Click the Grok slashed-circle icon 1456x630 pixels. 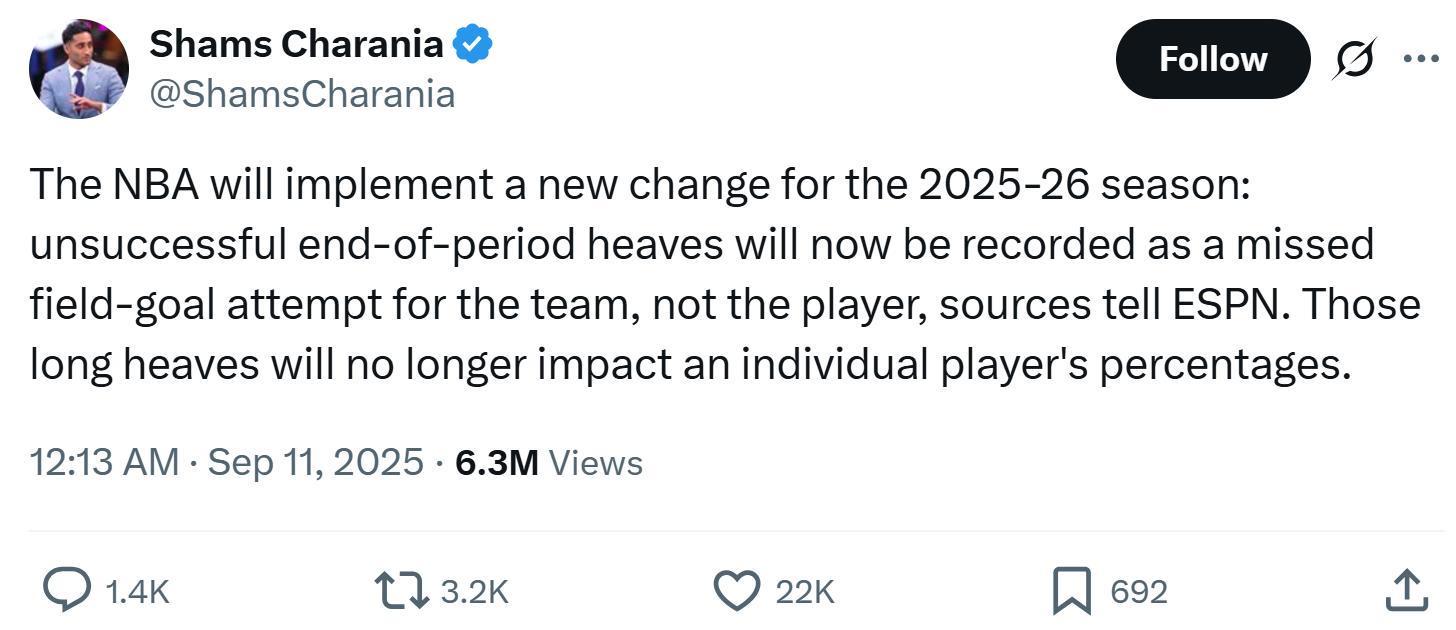click(1355, 59)
